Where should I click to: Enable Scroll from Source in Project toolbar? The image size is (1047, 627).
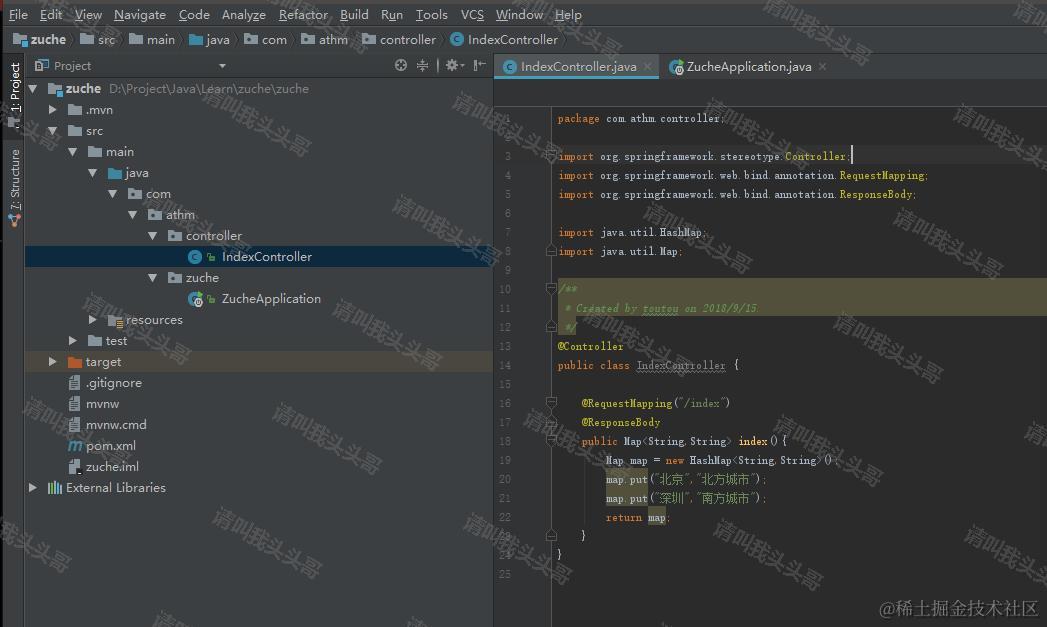pyautogui.click(x=400, y=65)
